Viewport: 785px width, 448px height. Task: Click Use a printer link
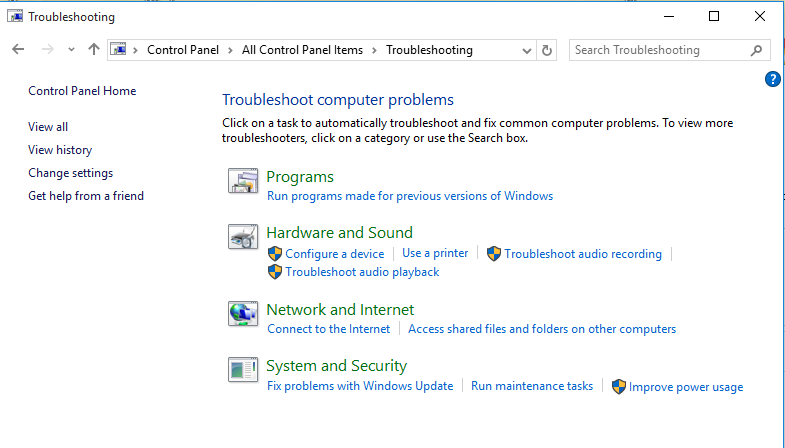point(435,253)
